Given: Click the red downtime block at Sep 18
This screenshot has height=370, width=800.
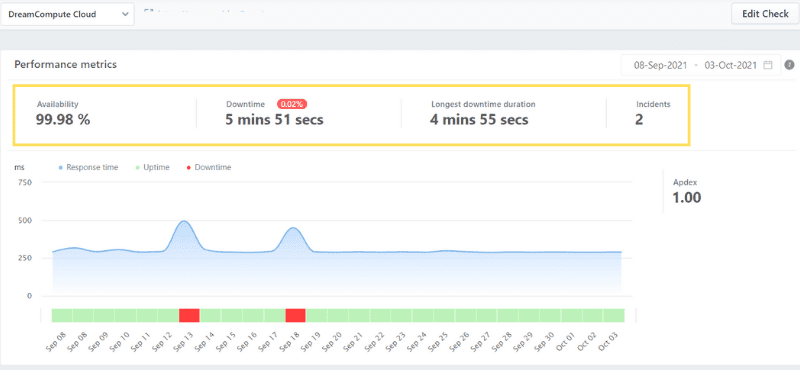Looking at the screenshot, I should tap(295, 315).
